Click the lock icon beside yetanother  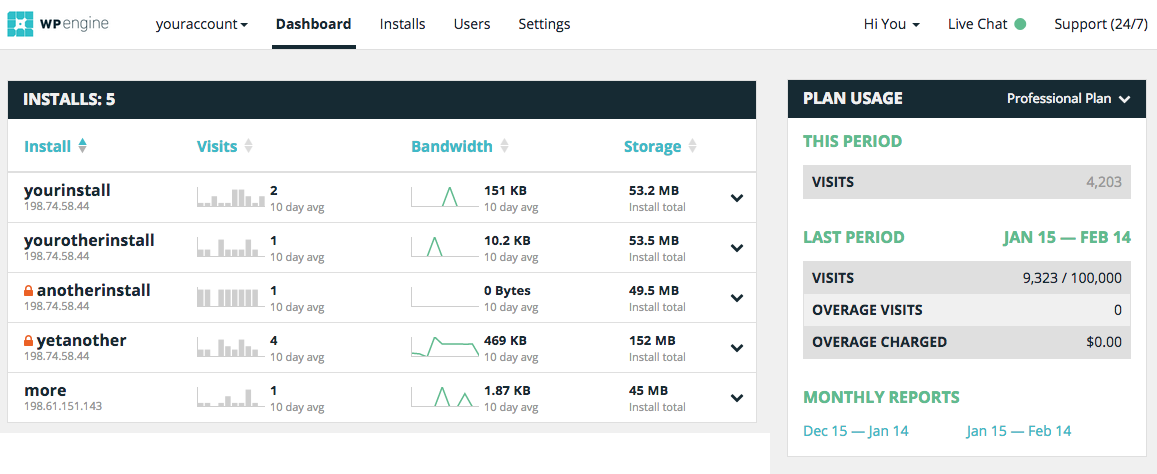(x=29, y=341)
